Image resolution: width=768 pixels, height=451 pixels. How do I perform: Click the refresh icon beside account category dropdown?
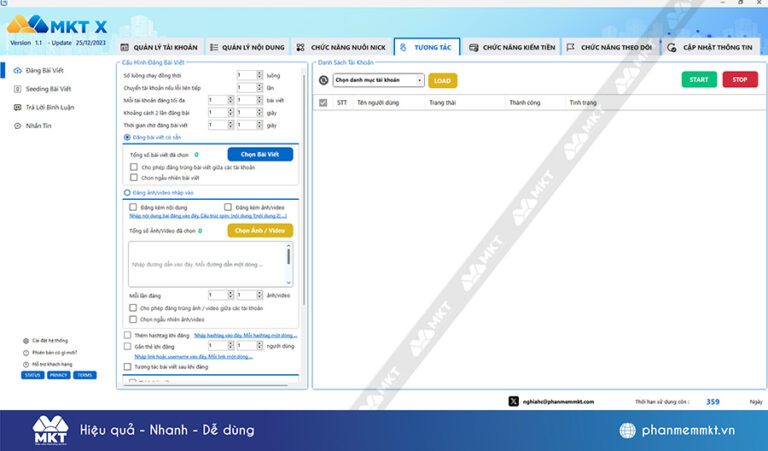[324, 80]
